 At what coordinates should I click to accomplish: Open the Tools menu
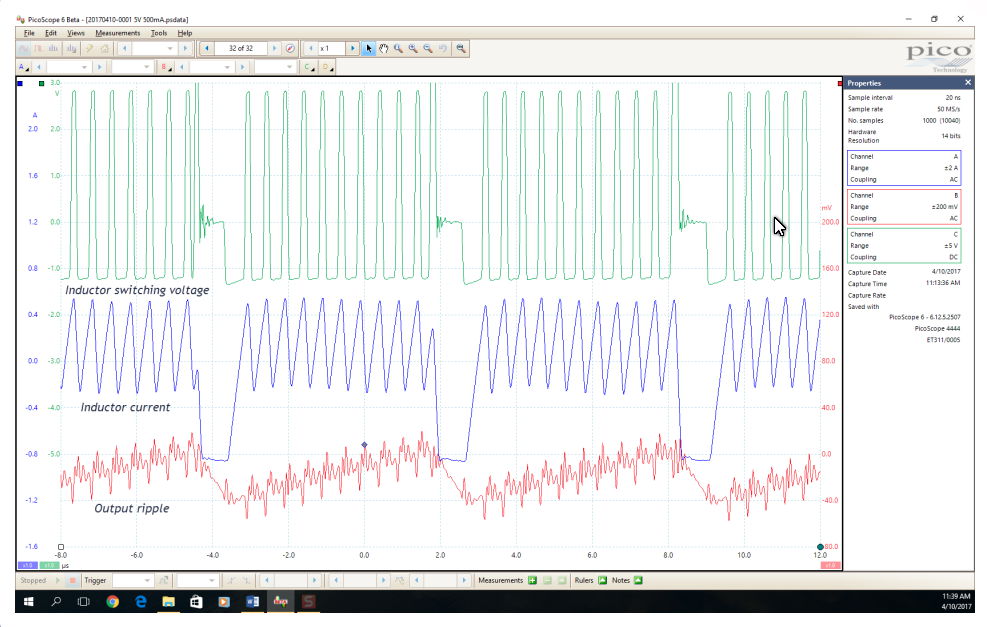point(159,33)
